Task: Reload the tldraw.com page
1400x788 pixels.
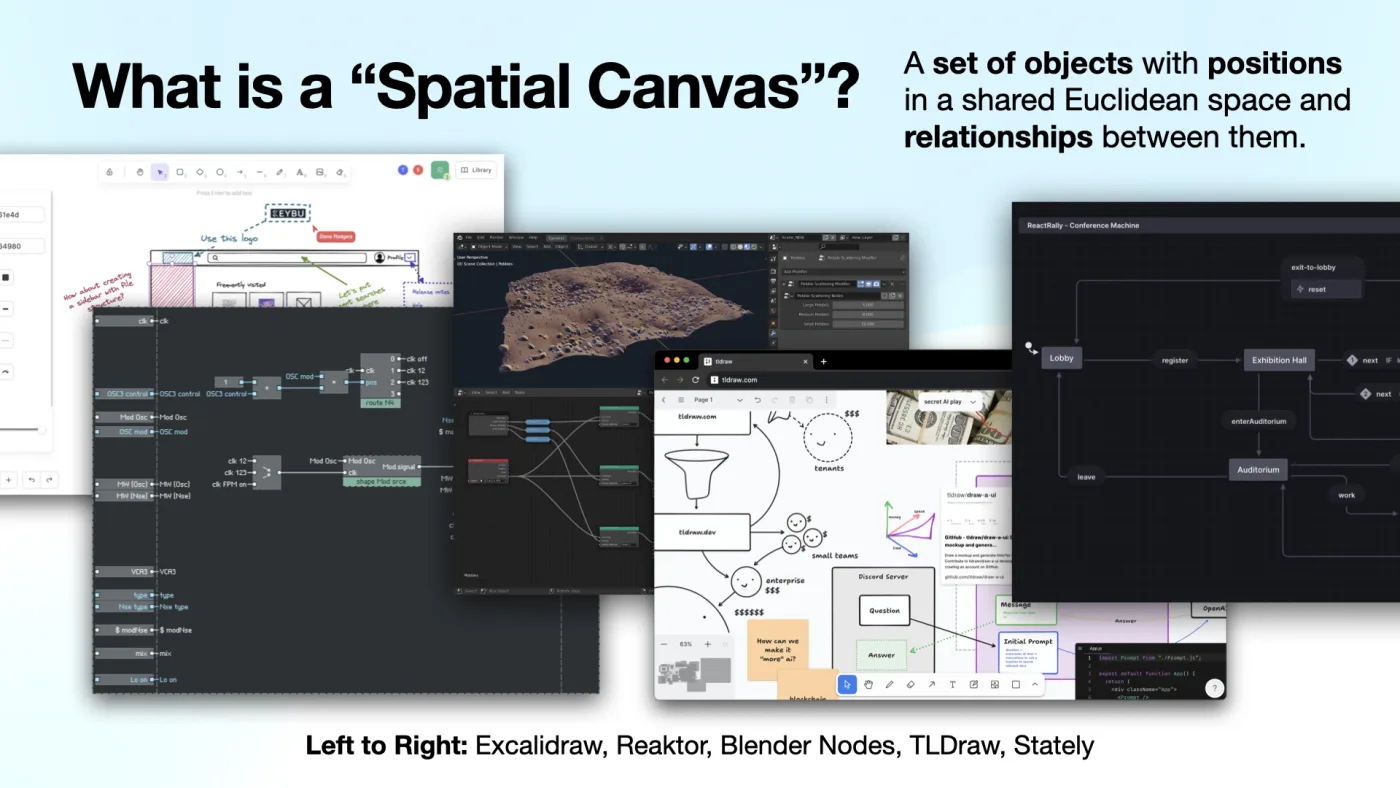Action: click(696, 380)
